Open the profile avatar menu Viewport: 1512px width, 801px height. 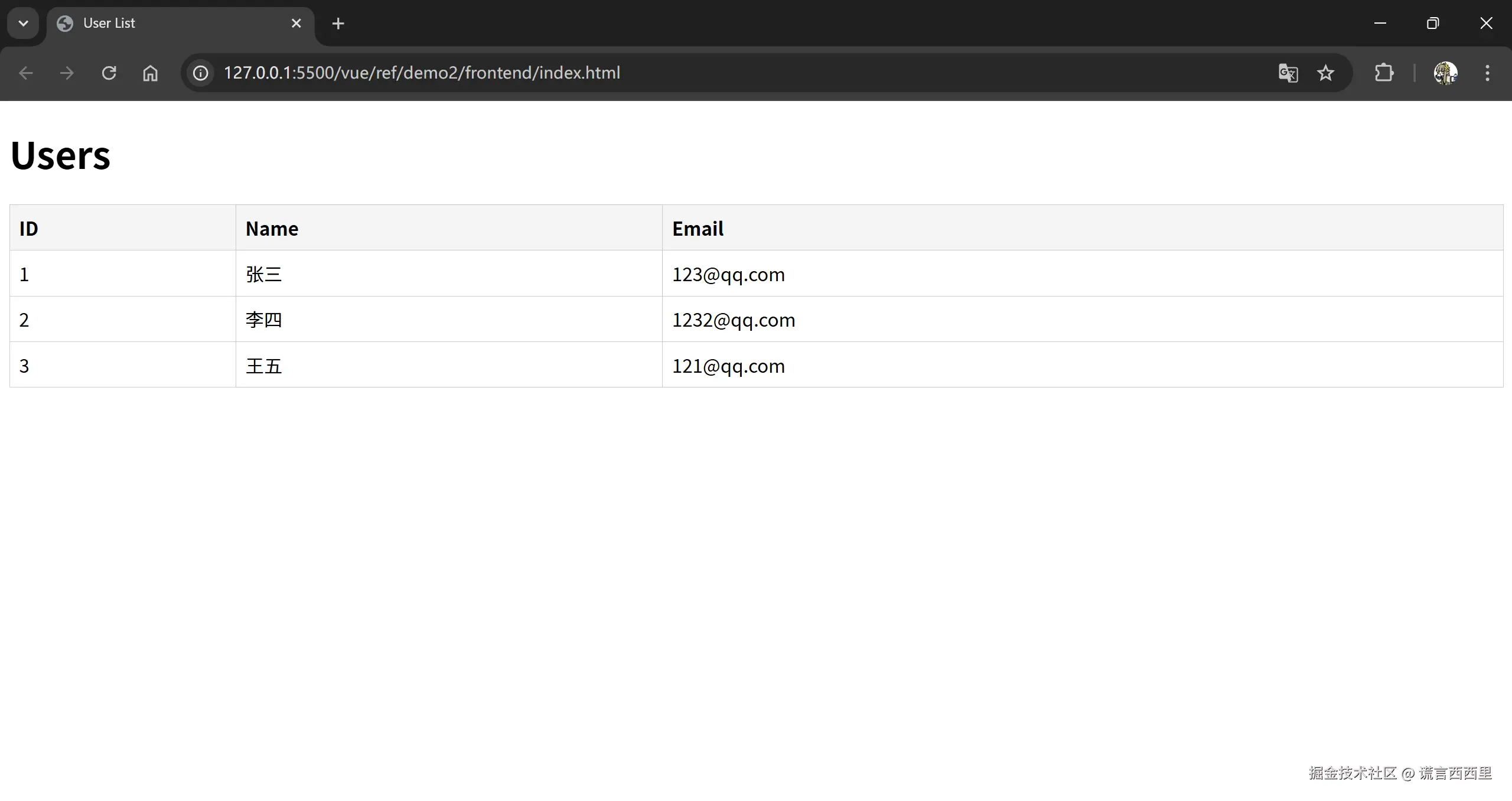(1445, 73)
